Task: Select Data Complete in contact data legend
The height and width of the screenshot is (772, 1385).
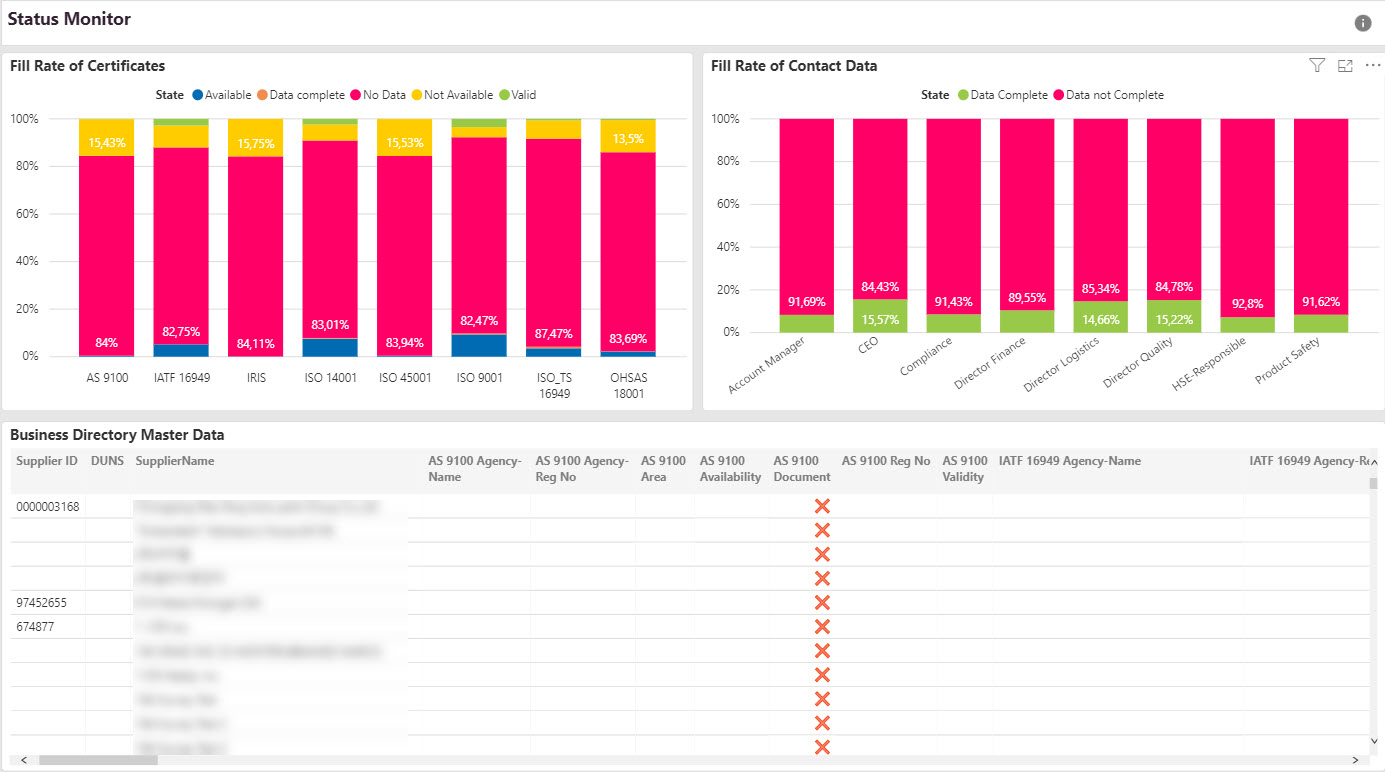Action: pos(1003,95)
